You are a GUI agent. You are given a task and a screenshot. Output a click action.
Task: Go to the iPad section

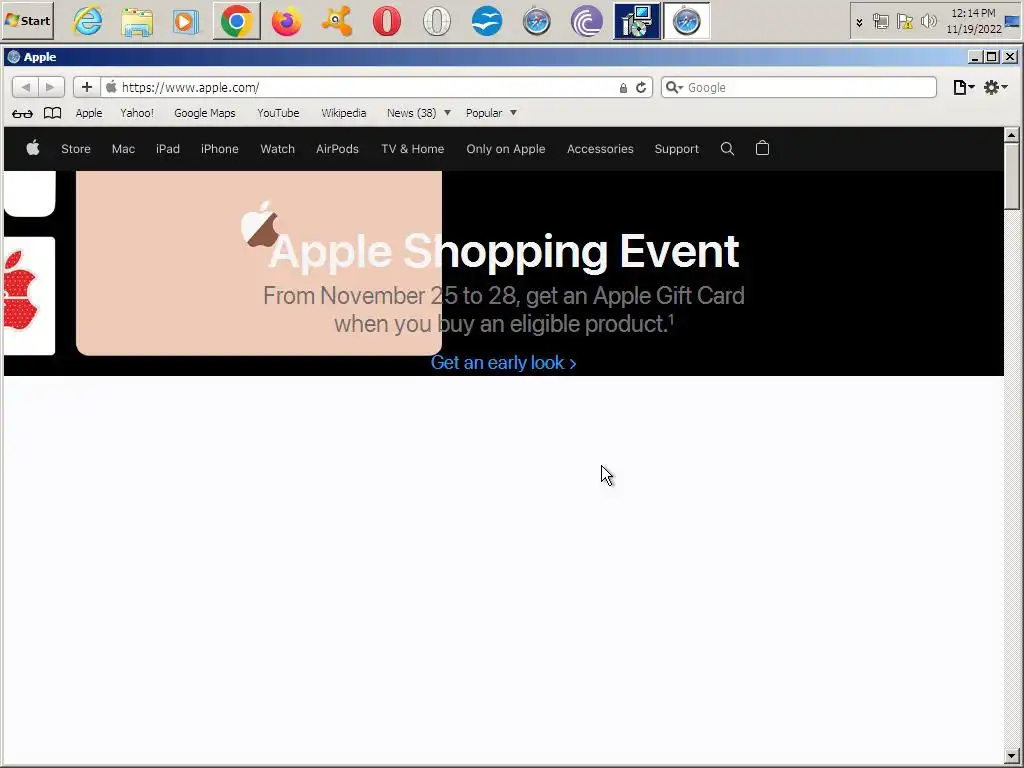[x=168, y=149]
